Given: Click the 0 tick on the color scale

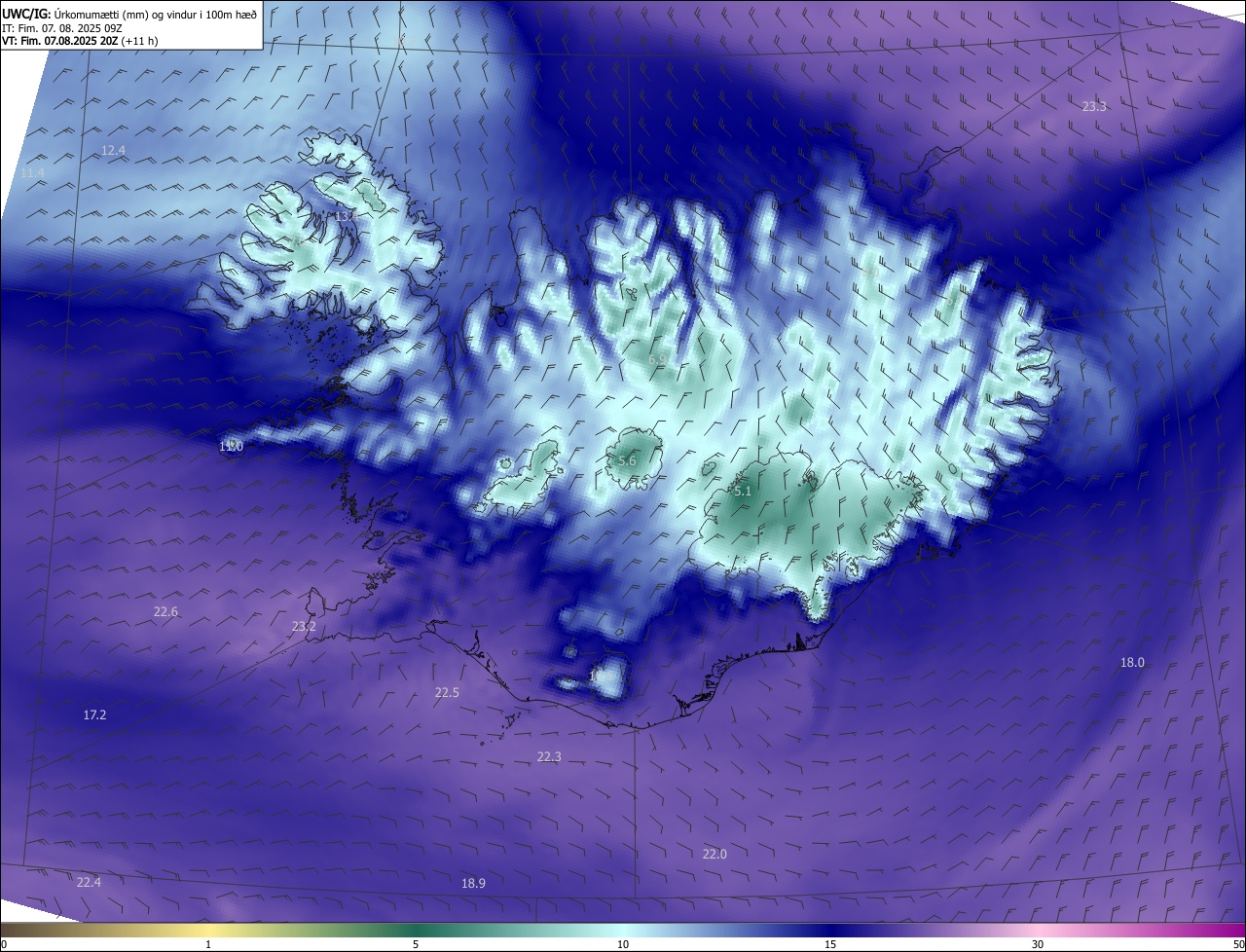Looking at the screenshot, I should pos(4,944).
